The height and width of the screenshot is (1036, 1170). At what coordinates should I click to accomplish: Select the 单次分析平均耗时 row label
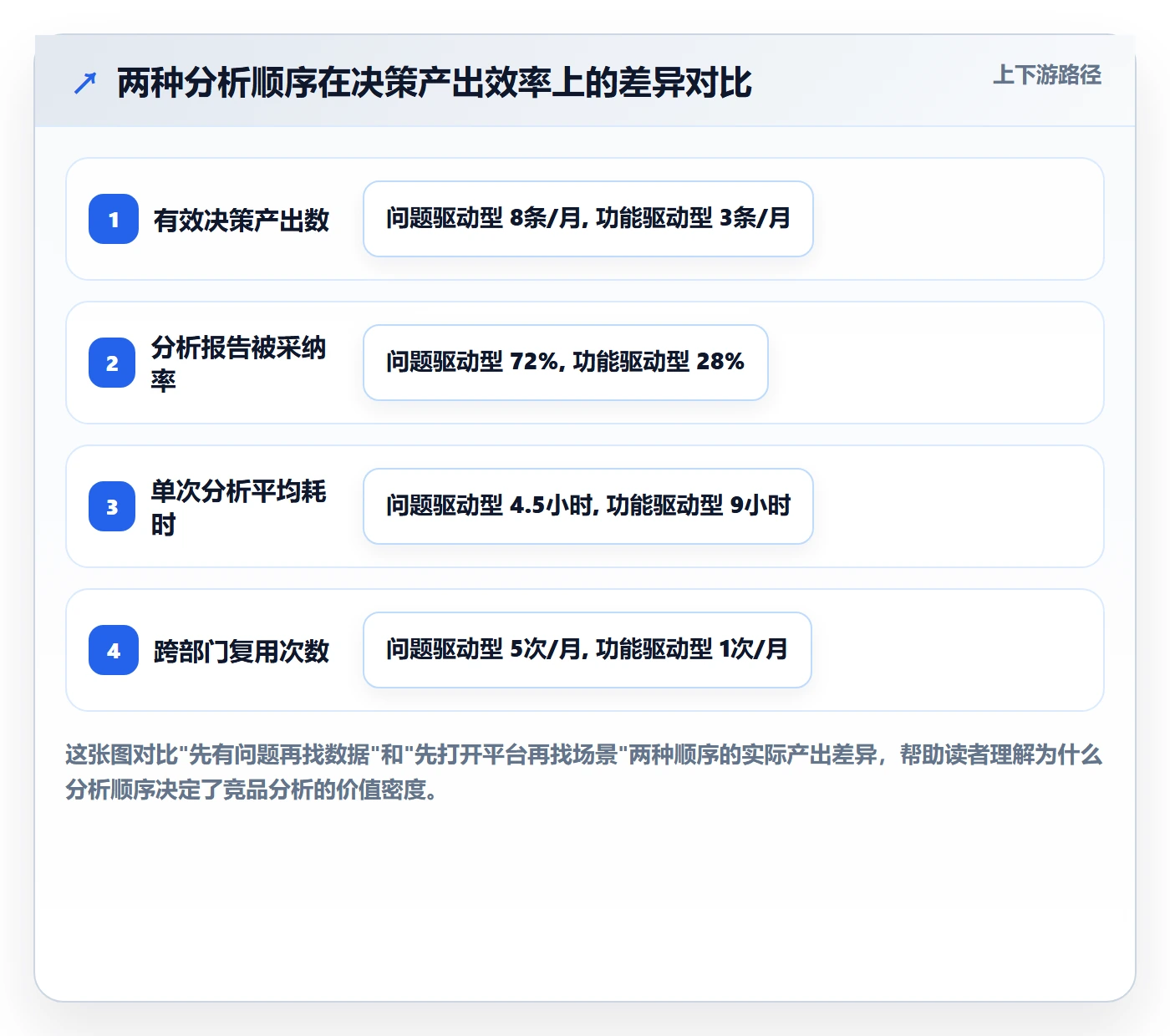(x=239, y=507)
